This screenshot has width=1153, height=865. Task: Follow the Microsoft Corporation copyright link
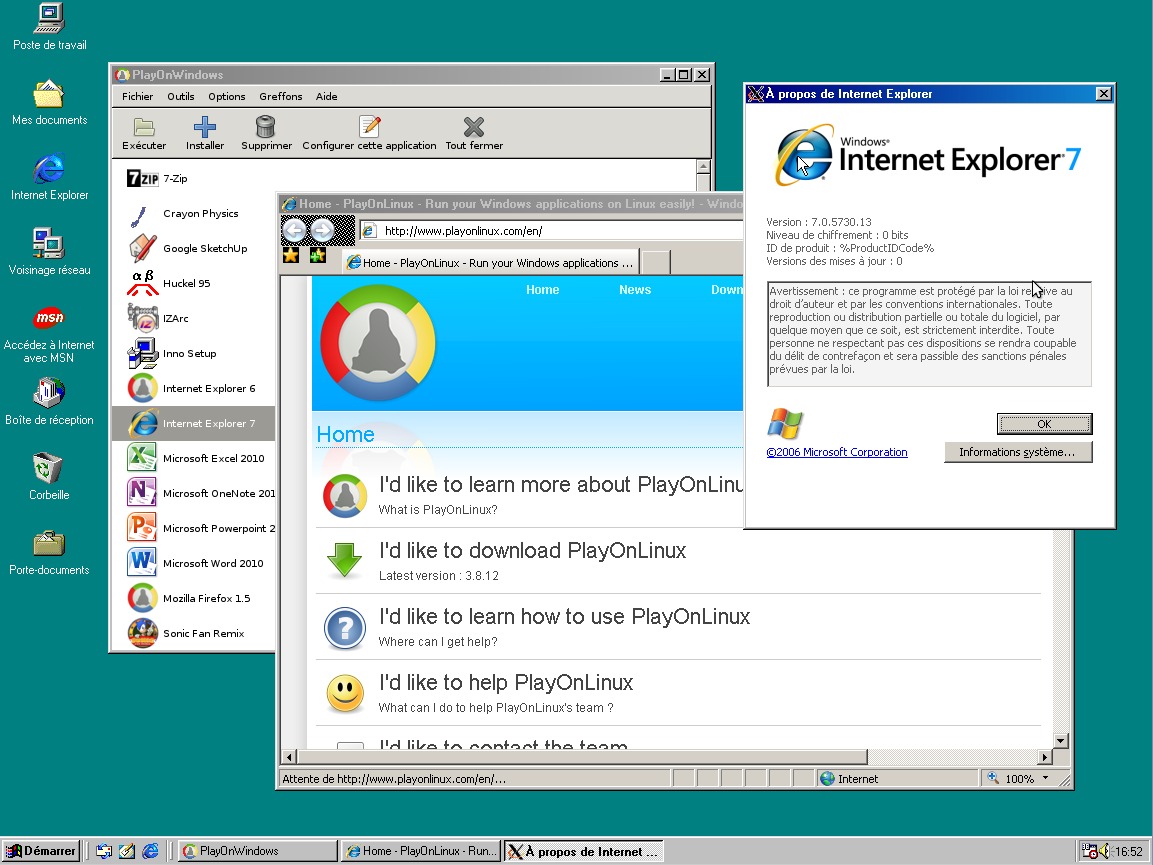[837, 452]
